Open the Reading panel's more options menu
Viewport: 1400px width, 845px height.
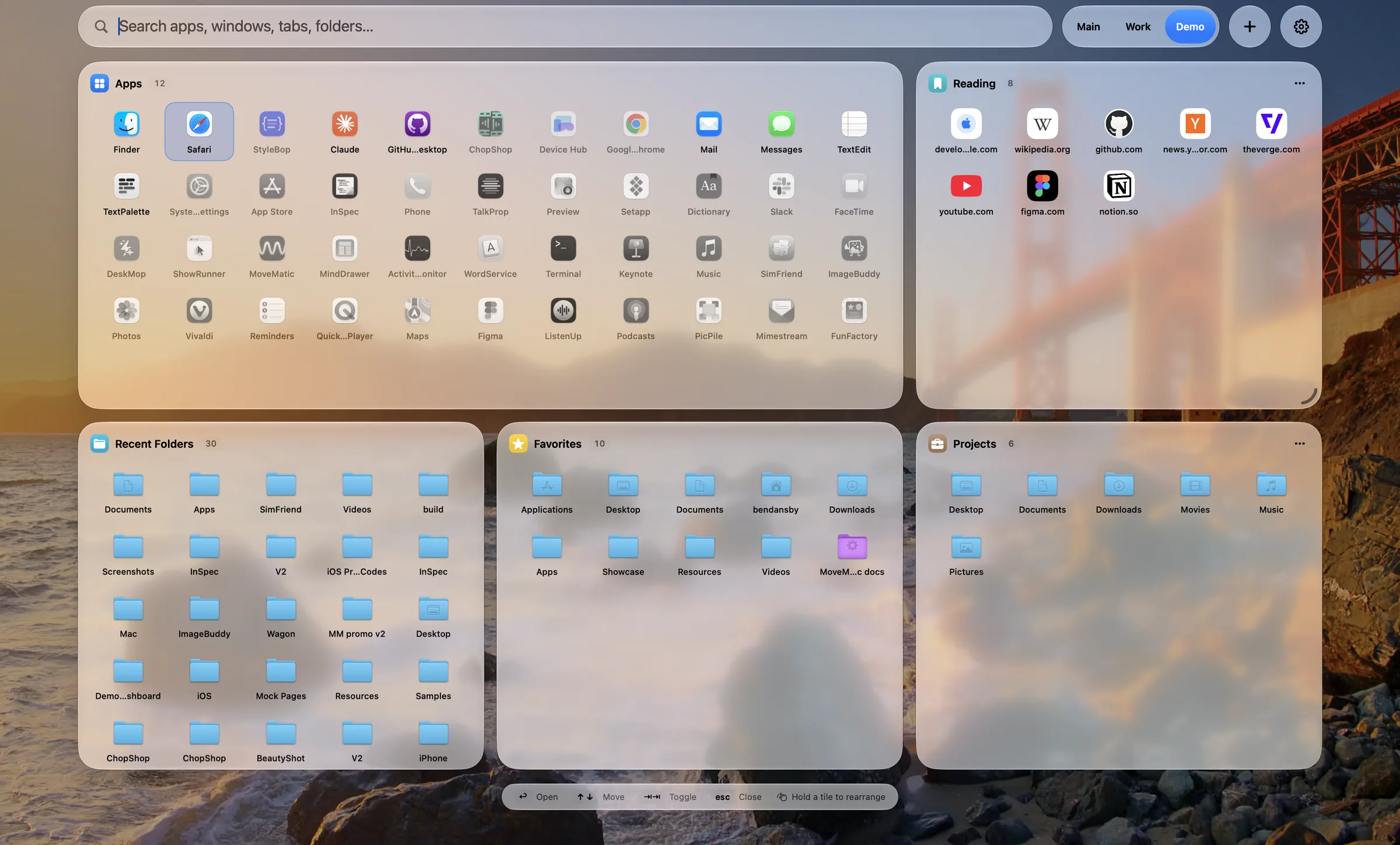click(x=1300, y=83)
